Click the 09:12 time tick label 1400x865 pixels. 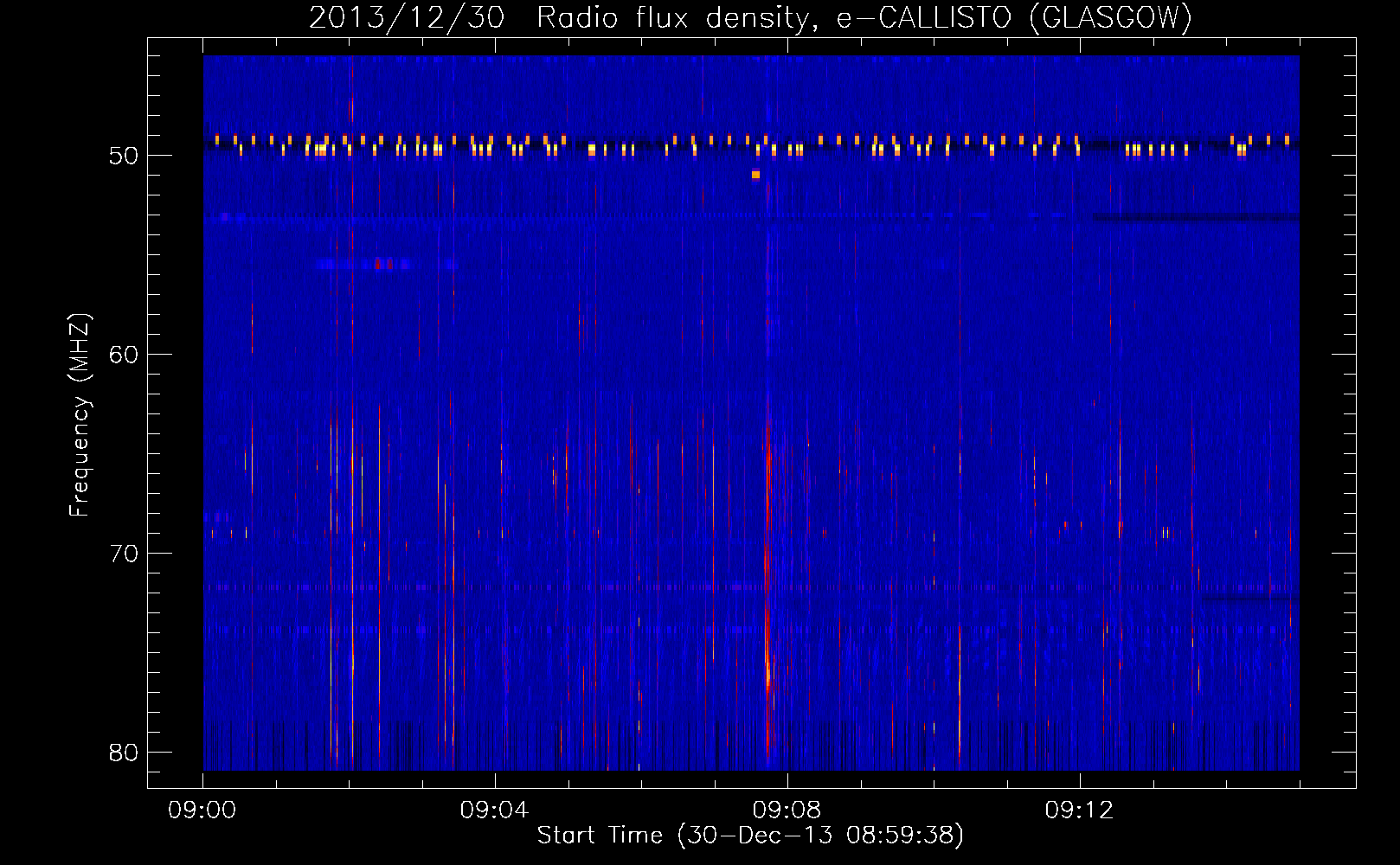[x=1079, y=811]
